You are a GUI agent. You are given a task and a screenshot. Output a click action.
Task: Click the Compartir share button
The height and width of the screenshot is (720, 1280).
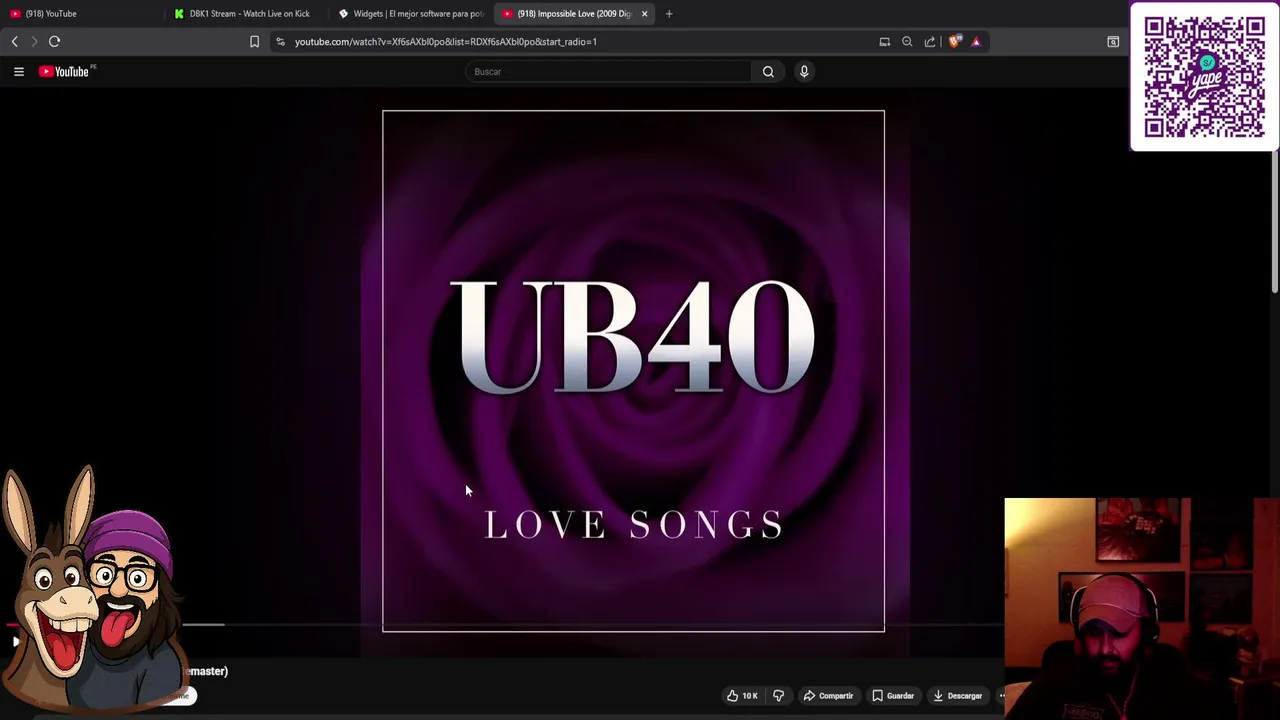[x=828, y=696]
